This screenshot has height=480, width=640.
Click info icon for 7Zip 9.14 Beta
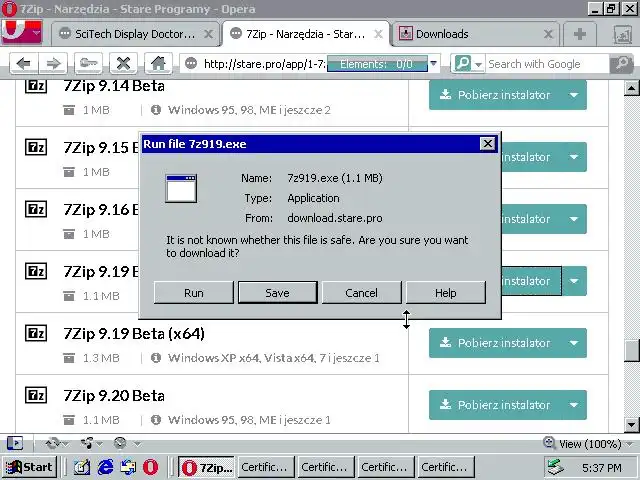pyautogui.click(x=156, y=110)
